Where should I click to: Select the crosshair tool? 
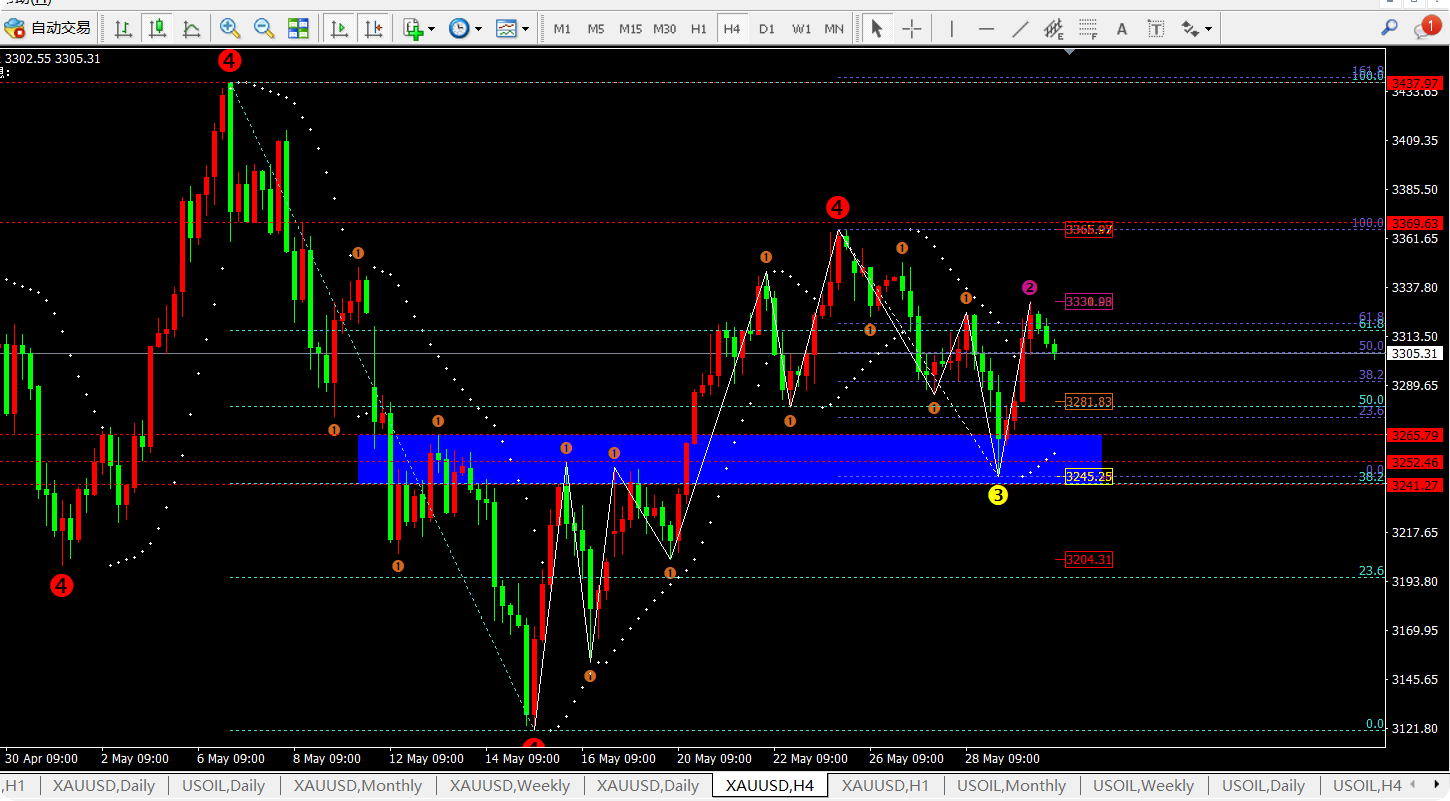tap(911, 29)
